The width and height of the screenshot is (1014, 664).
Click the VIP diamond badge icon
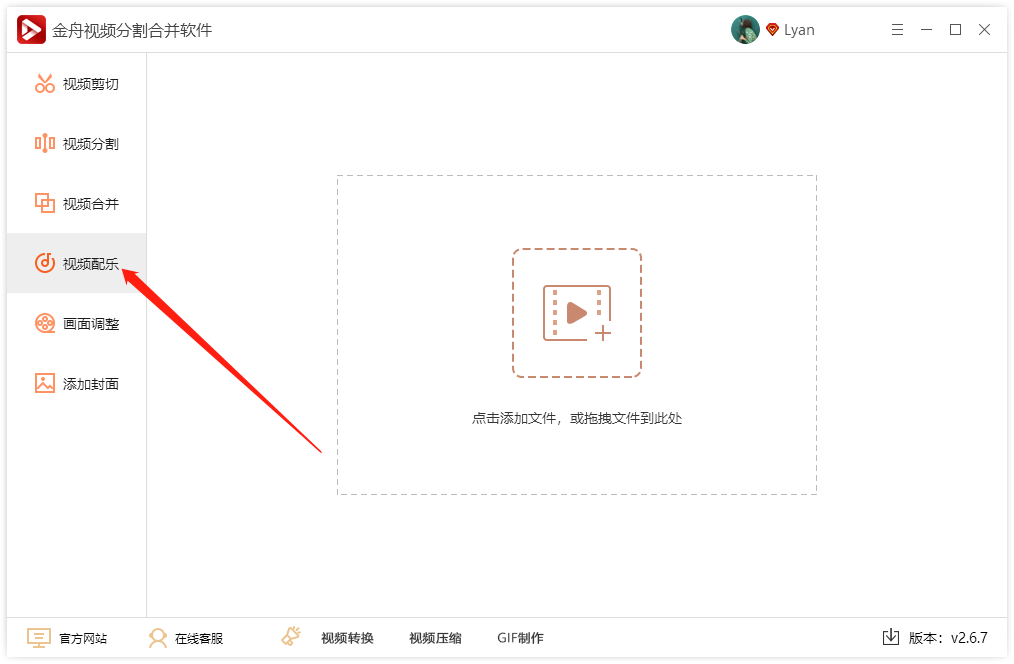pos(772,30)
